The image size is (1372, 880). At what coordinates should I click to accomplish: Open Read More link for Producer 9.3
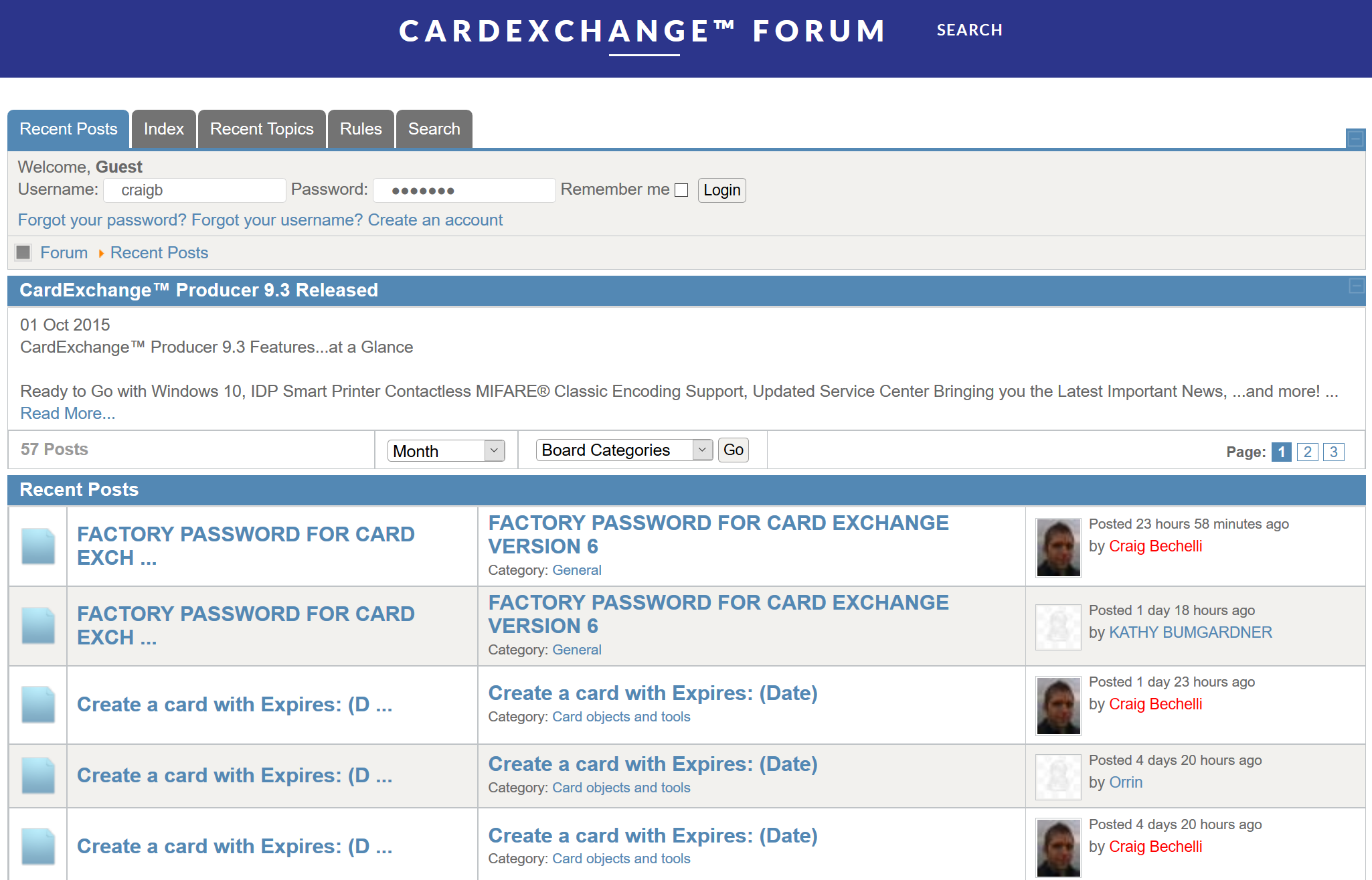click(68, 413)
